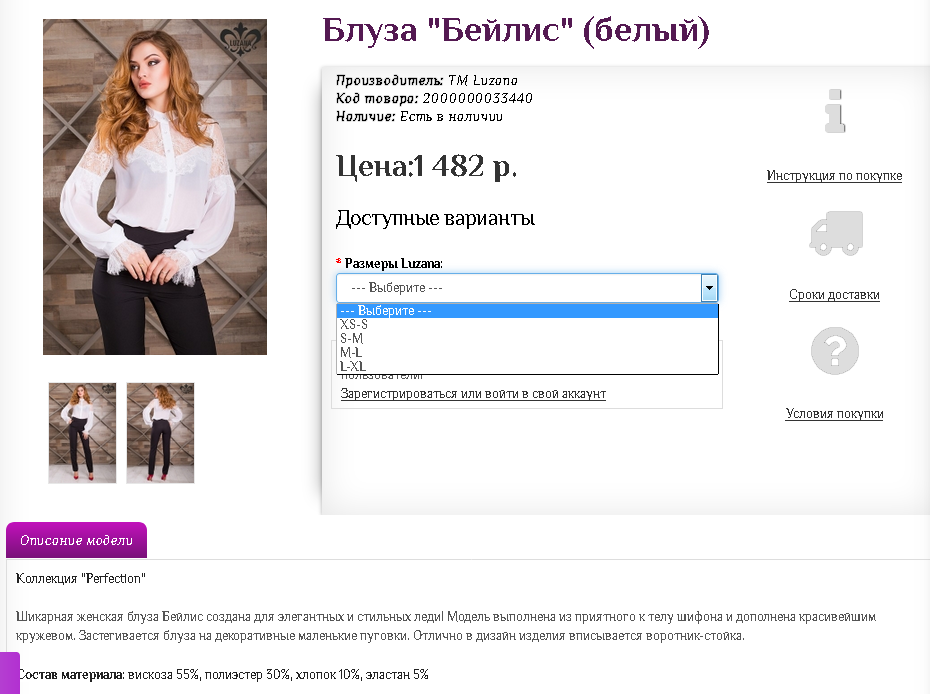
Task: Click the product code 2000000033440
Action: [x=477, y=98]
